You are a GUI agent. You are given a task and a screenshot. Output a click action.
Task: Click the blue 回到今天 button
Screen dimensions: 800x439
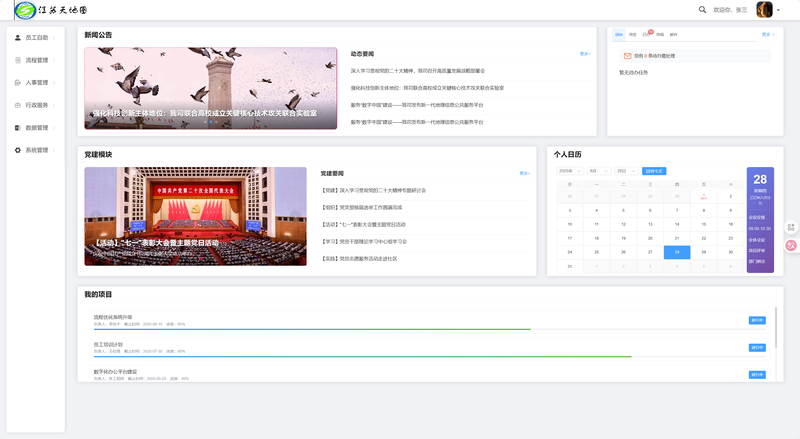(x=654, y=171)
